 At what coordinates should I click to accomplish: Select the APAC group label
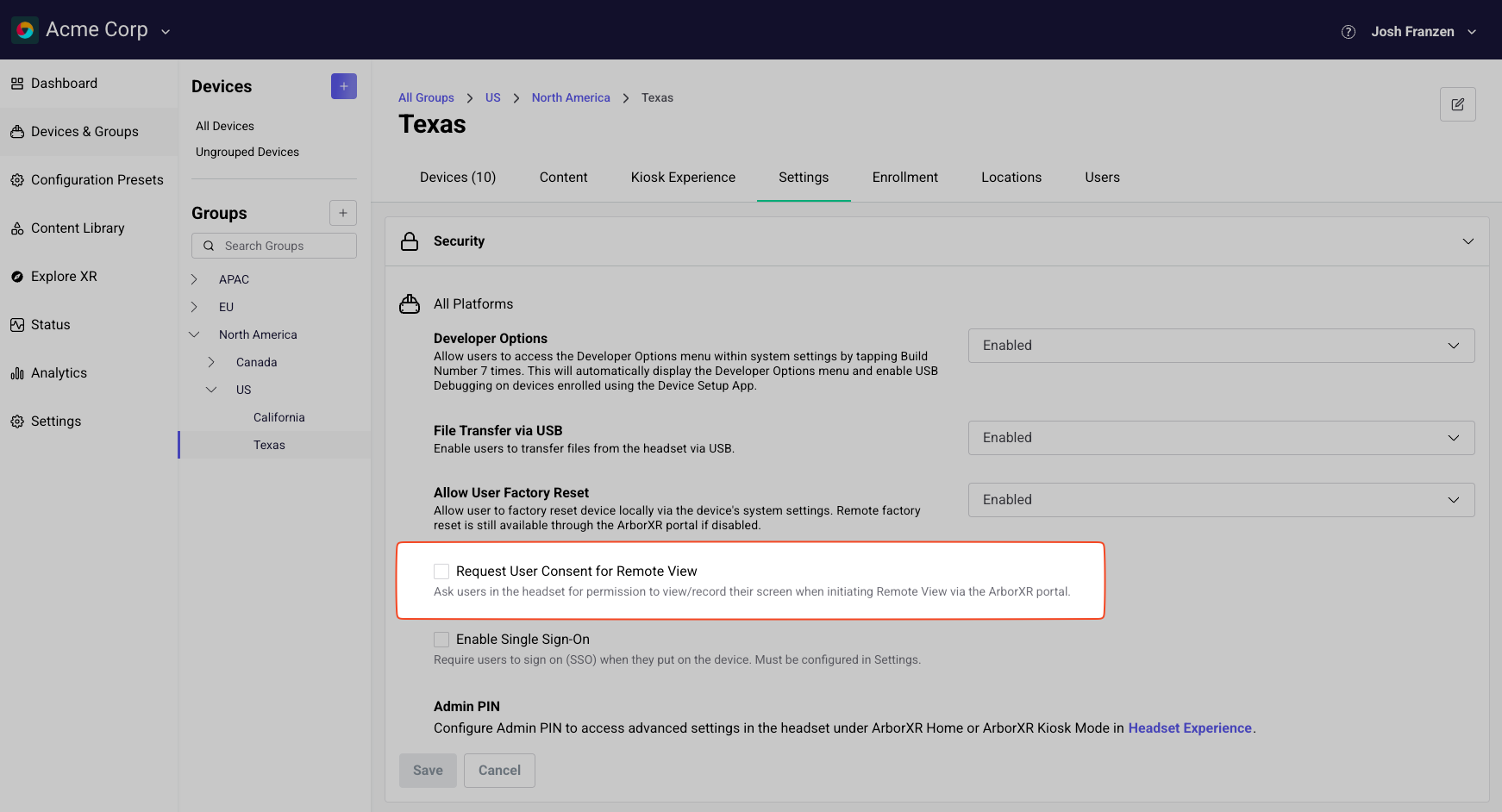234,279
